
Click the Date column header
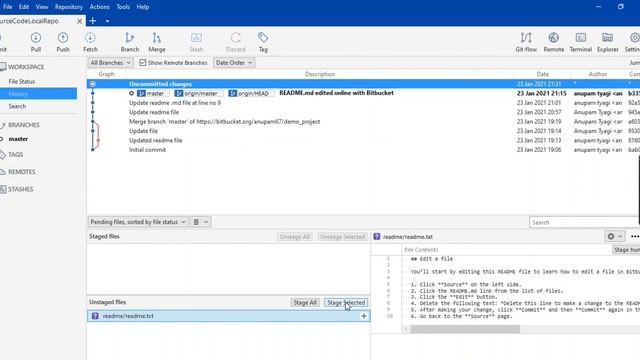(x=542, y=74)
